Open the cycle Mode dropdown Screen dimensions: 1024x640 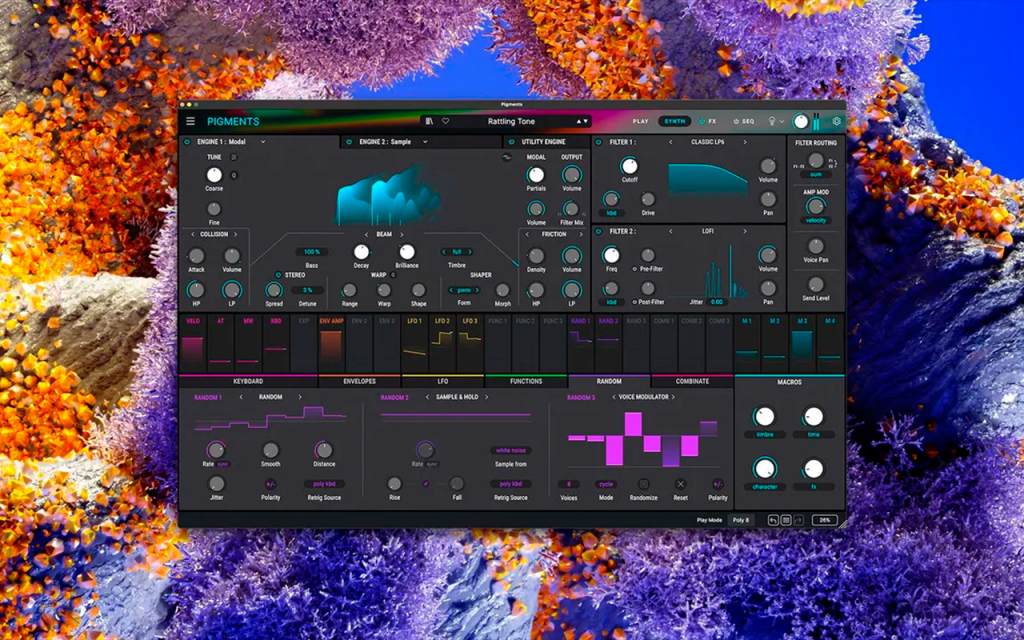[x=606, y=485]
